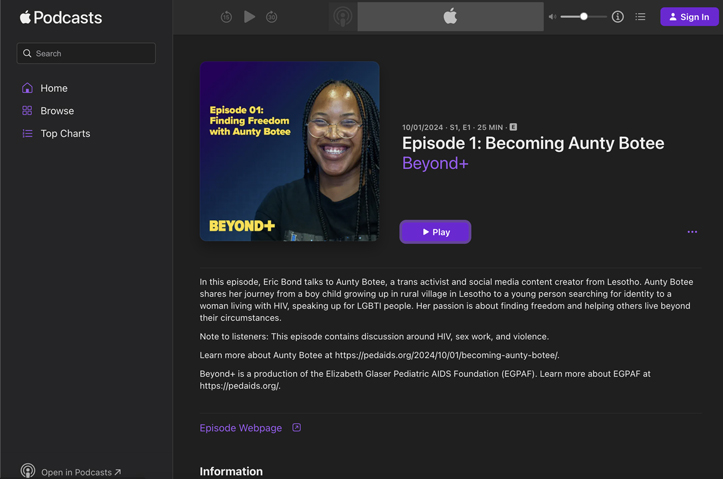Click Open in Podcasts link
723x479 pixels.
[x=81, y=472]
